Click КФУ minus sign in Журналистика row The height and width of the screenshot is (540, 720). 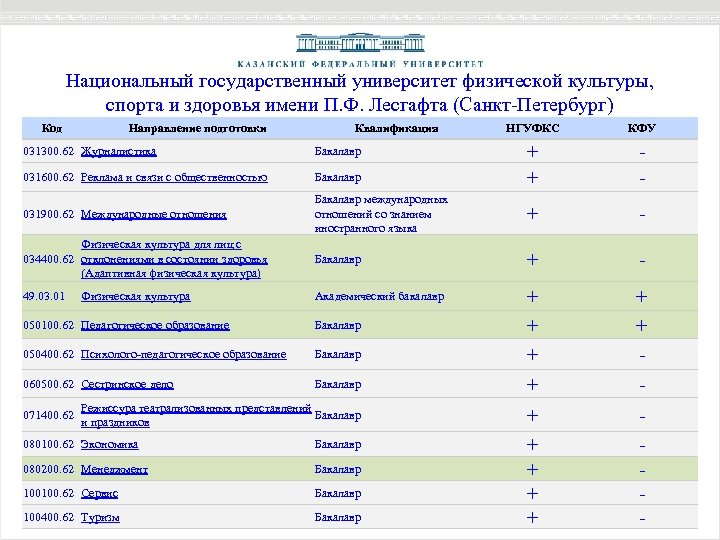click(x=642, y=153)
